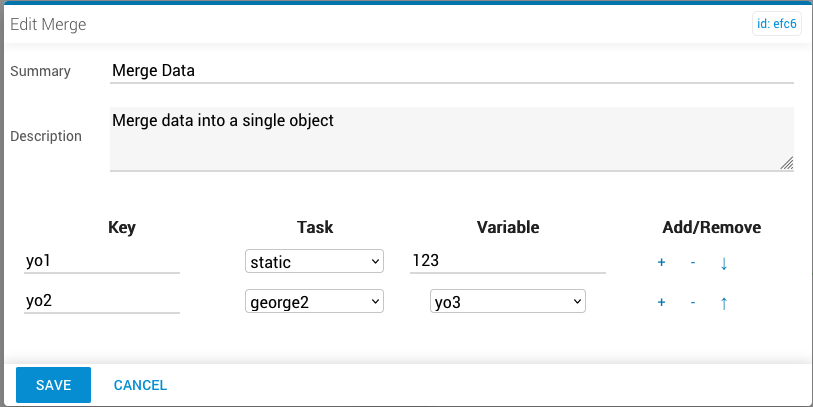813x407 pixels.
Task: Expand the yo3 variable dropdown
Action: pos(508,301)
